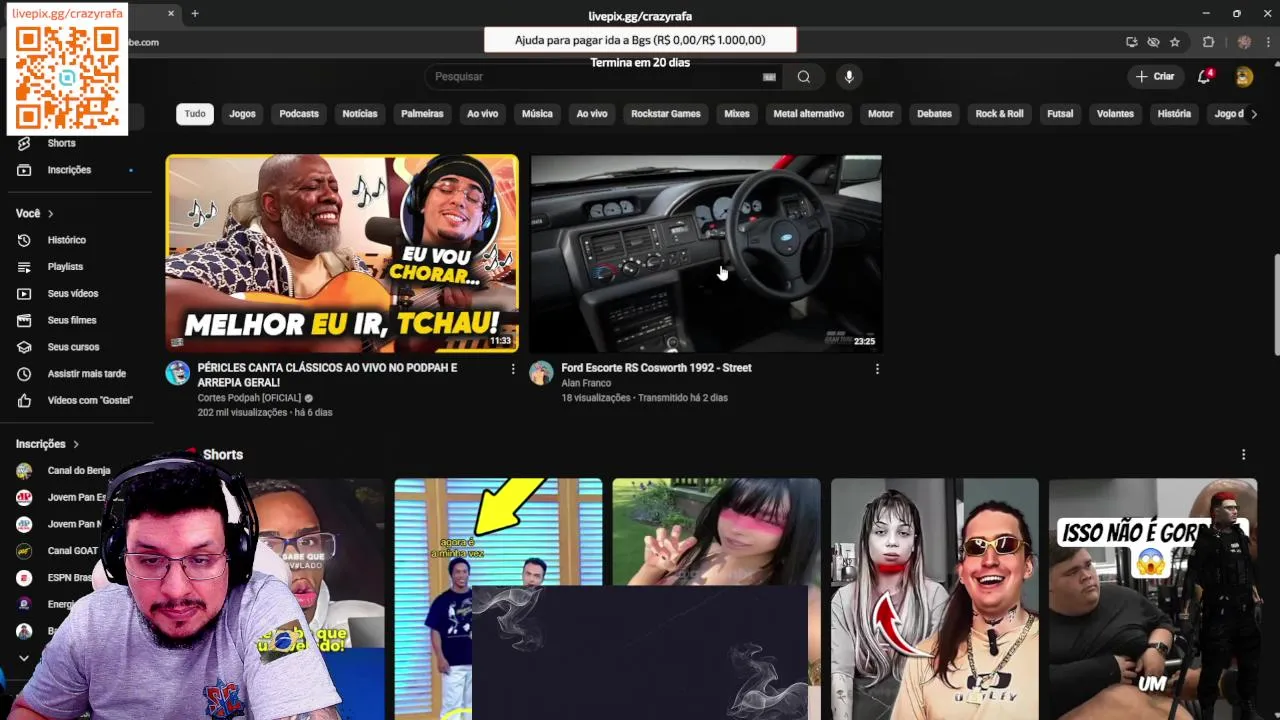Screen dimensions: 1280x720
Task: Select the Tudo filter chip
Action: tap(195, 114)
